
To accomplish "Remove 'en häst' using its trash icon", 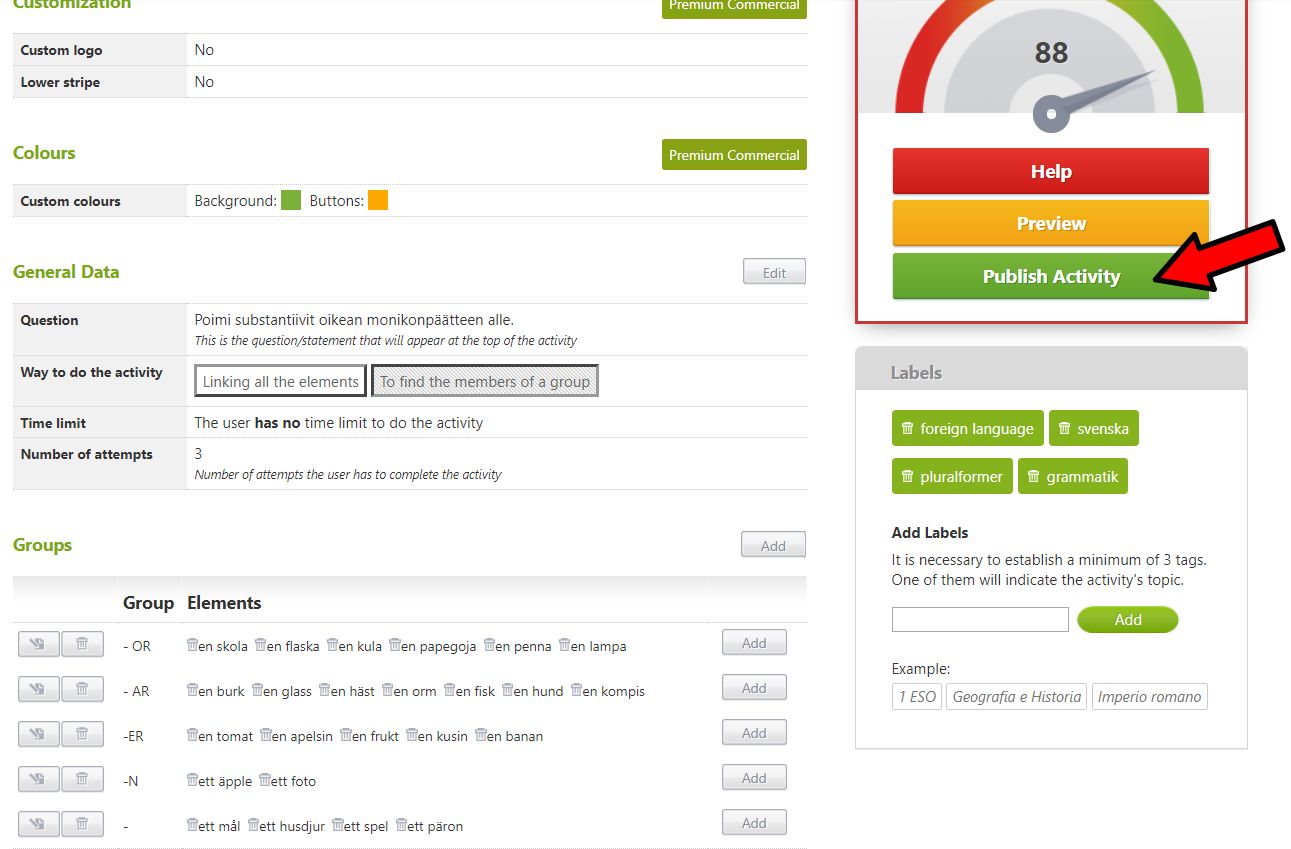I will tap(325, 690).
